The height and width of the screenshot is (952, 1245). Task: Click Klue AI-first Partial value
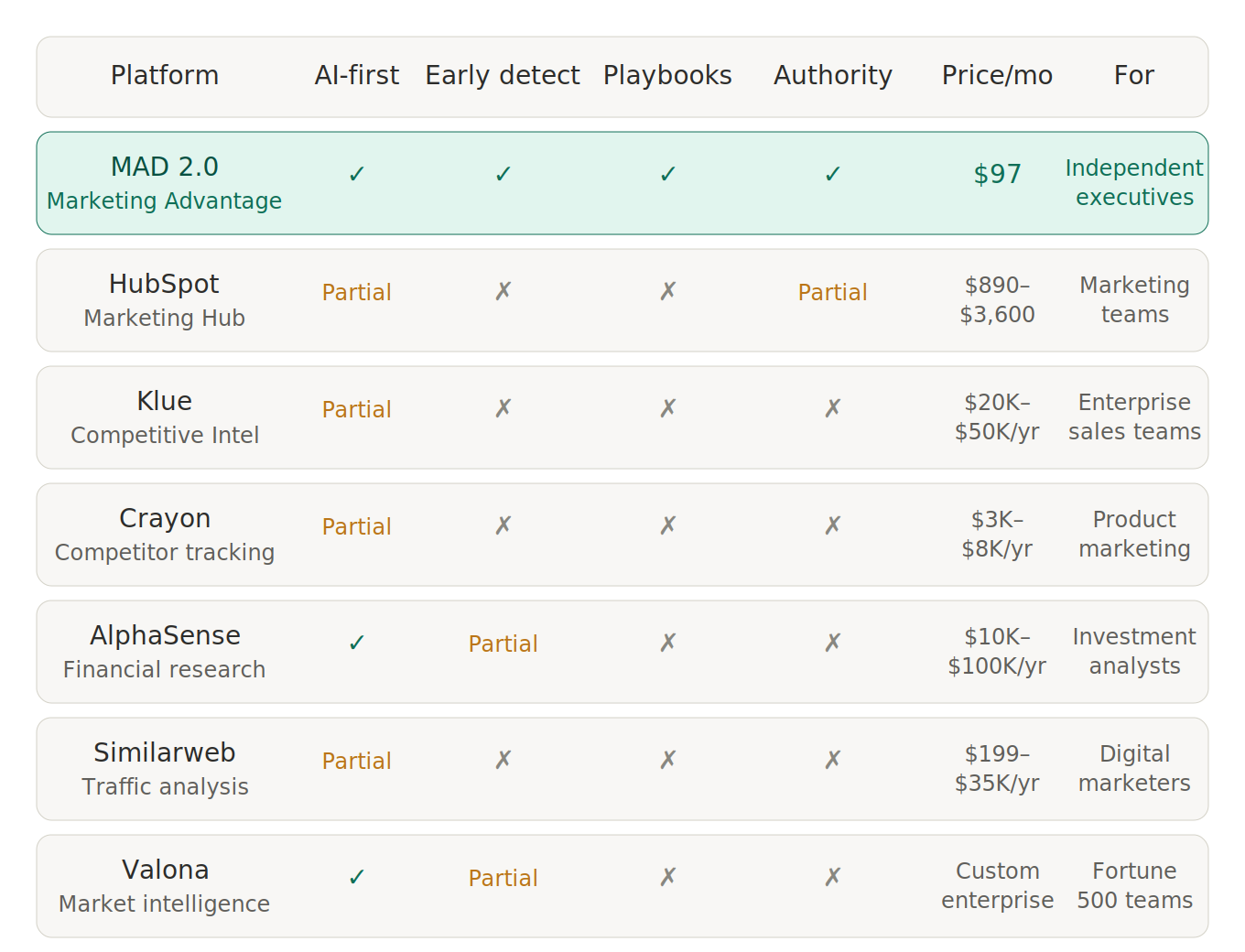[357, 409]
